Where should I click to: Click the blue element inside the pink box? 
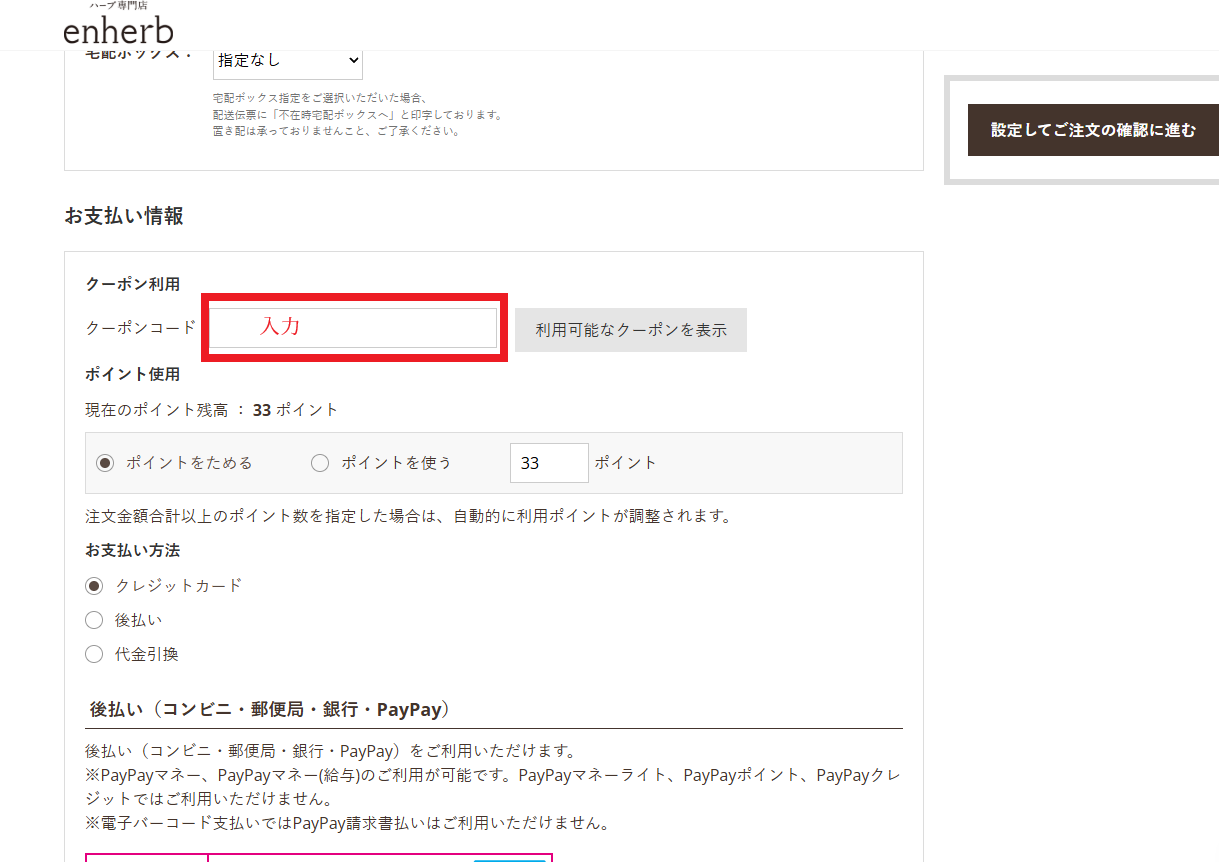[x=510, y=859]
